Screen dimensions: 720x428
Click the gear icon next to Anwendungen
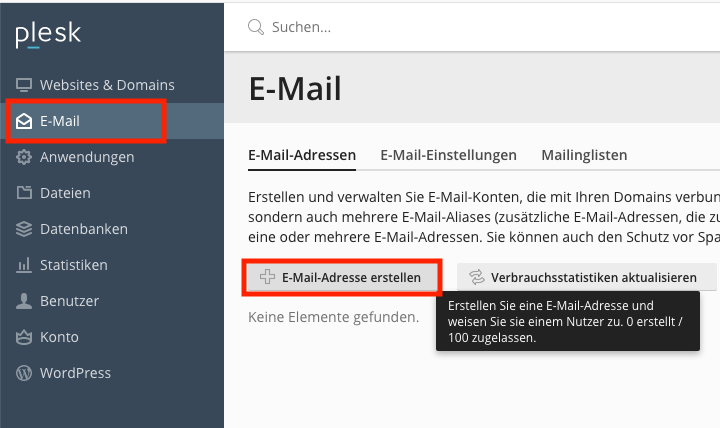coord(24,157)
